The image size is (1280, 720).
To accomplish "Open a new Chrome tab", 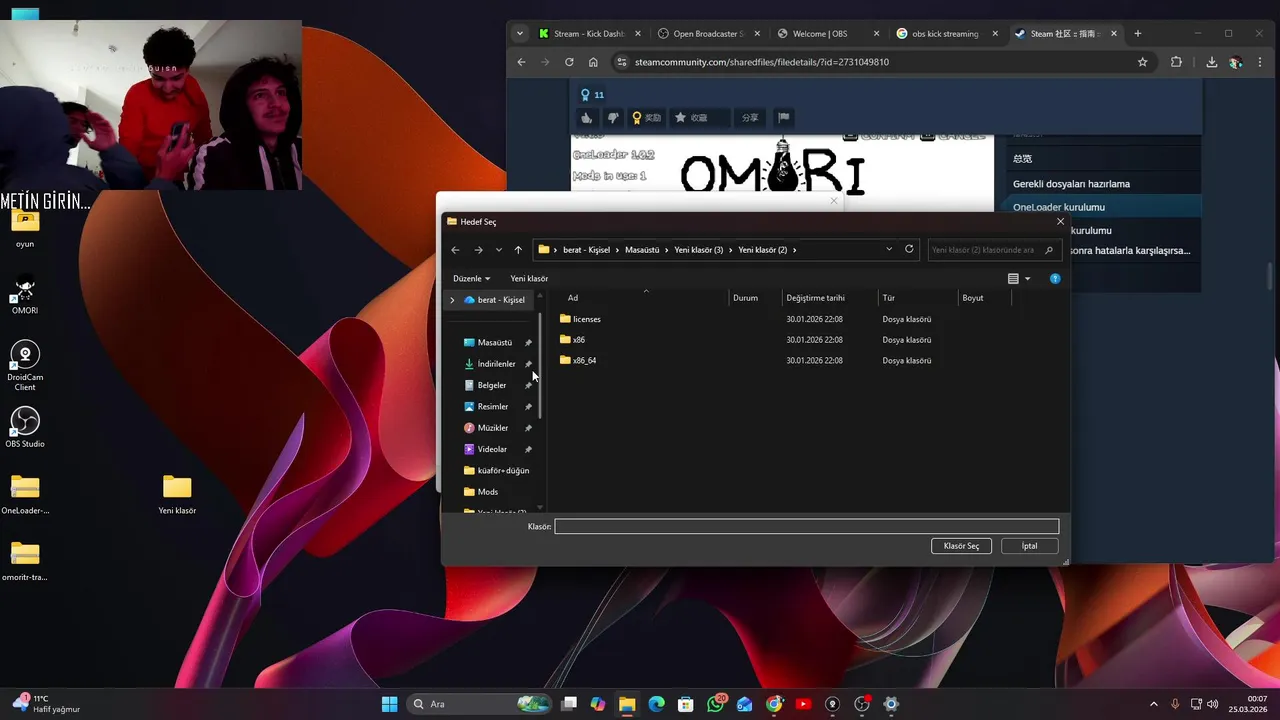I will tap(1138, 33).
